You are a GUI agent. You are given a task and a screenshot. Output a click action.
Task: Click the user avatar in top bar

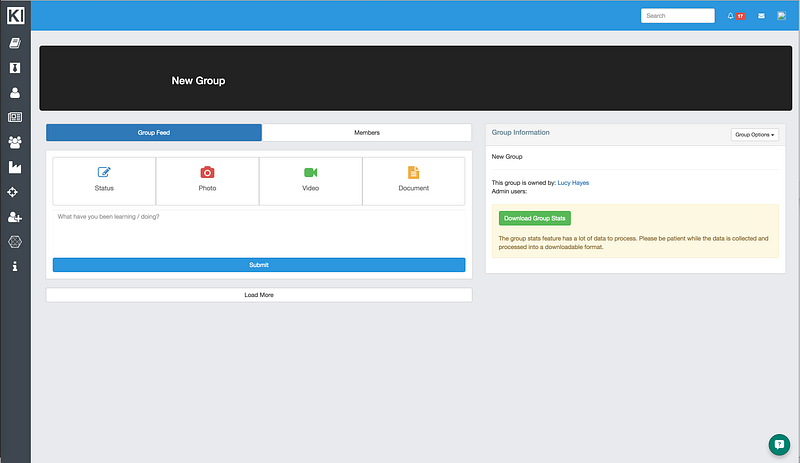pos(782,16)
